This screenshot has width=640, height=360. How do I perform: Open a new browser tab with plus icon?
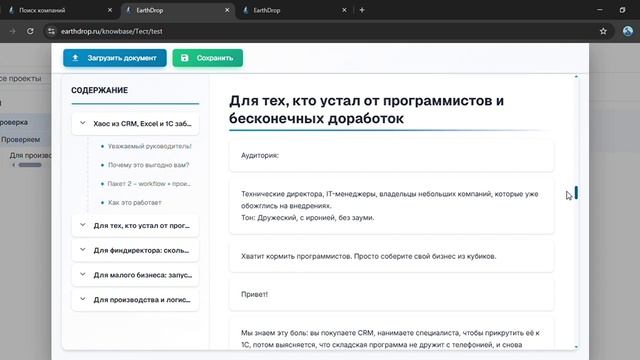tap(362, 10)
